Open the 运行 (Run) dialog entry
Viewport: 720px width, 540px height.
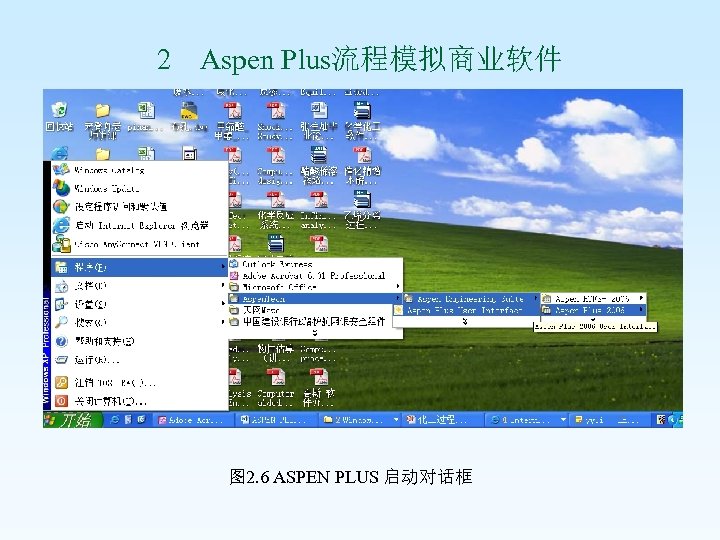click(140, 360)
